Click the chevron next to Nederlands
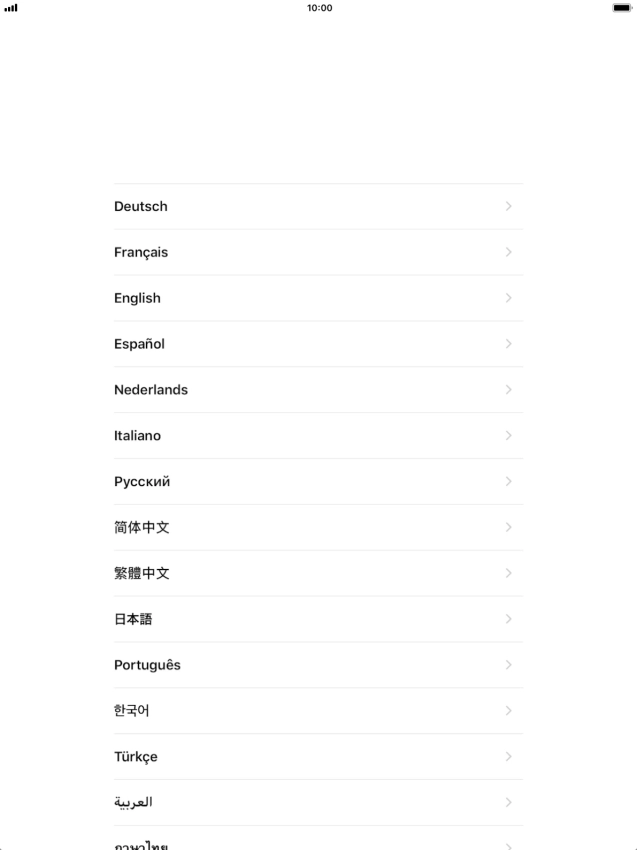Image resolution: width=637 pixels, height=850 pixels. tap(509, 390)
